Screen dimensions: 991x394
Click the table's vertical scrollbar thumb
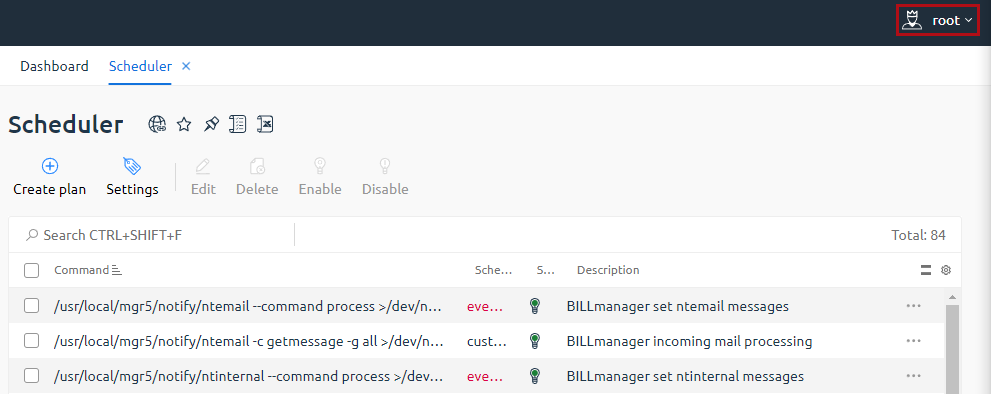(952, 349)
